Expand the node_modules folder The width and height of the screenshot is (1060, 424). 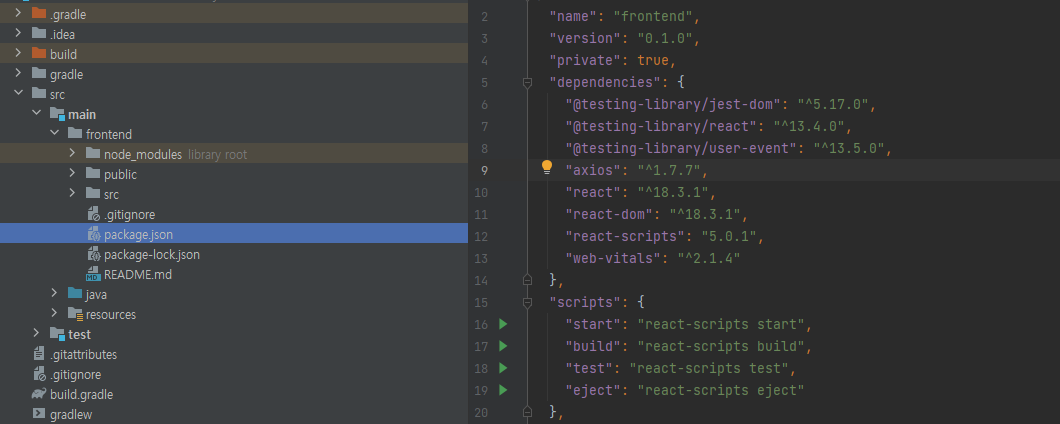pos(72,154)
